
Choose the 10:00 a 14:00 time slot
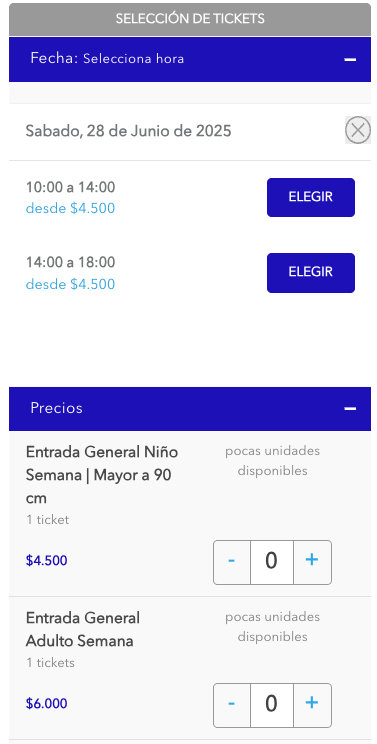click(x=311, y=197)
